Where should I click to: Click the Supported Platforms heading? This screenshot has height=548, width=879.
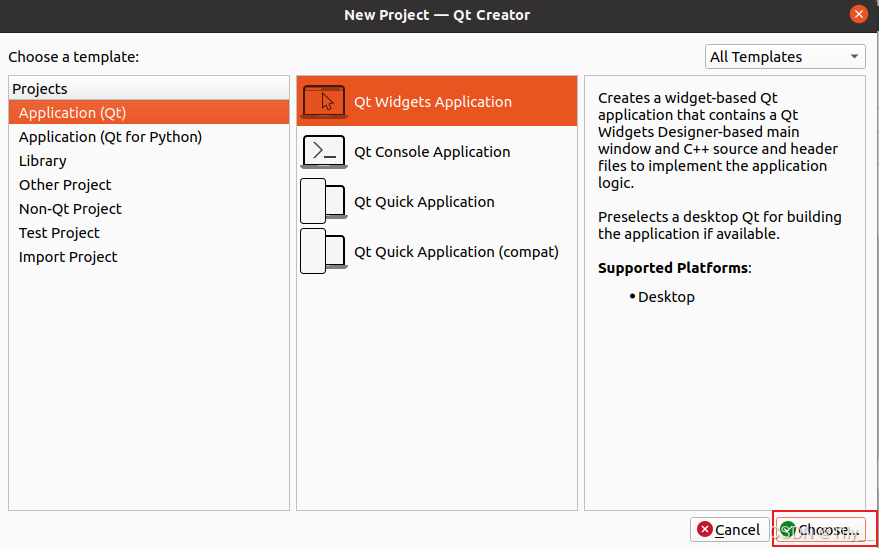click(674, 268)
